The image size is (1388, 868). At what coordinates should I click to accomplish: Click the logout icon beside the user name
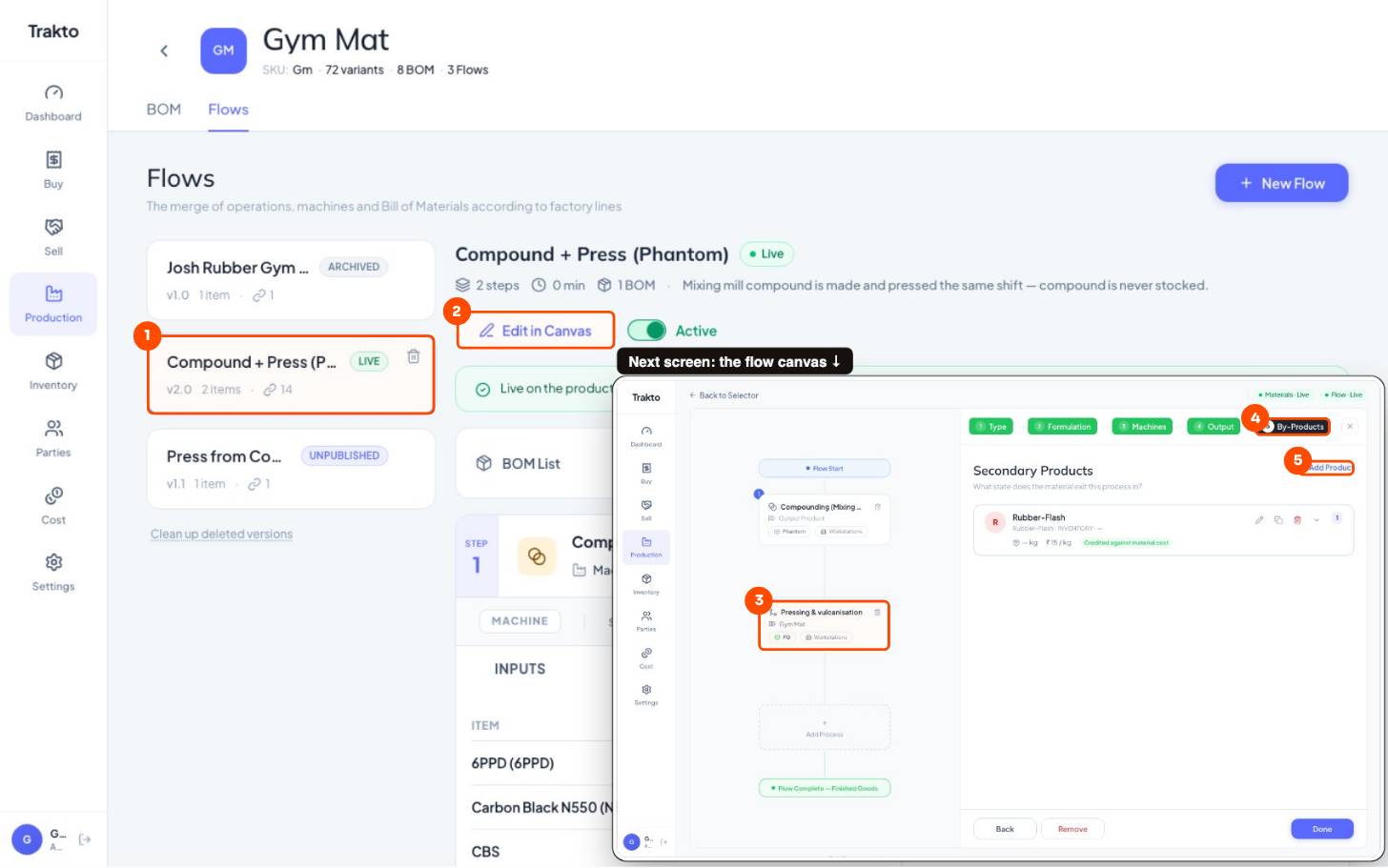pyautogui.click(x=85, y=839)
